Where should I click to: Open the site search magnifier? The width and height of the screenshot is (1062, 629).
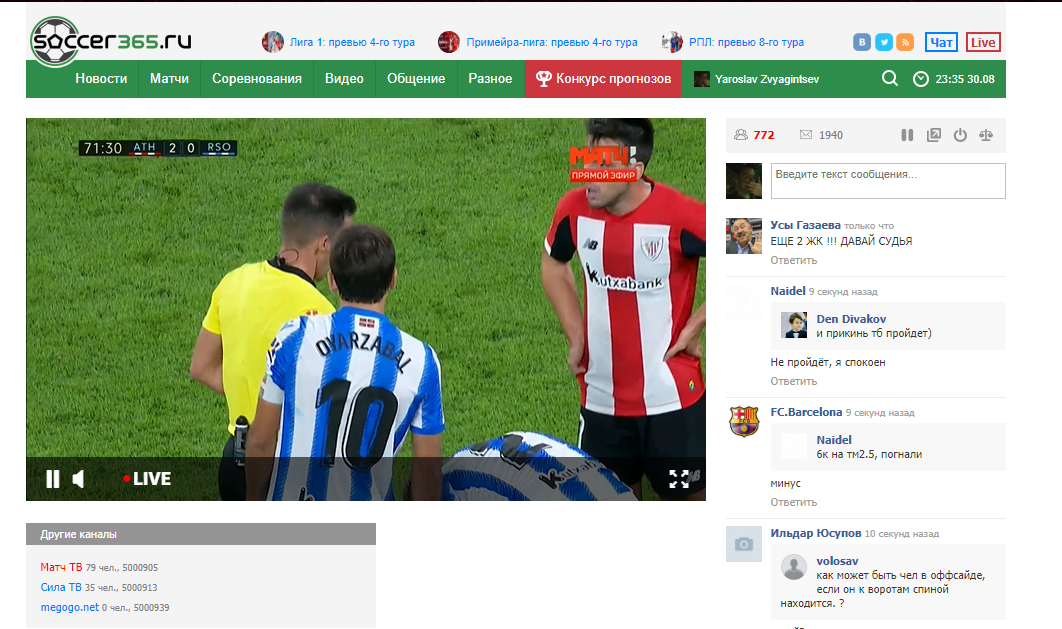pyautogui.click(x=889, y=79)
